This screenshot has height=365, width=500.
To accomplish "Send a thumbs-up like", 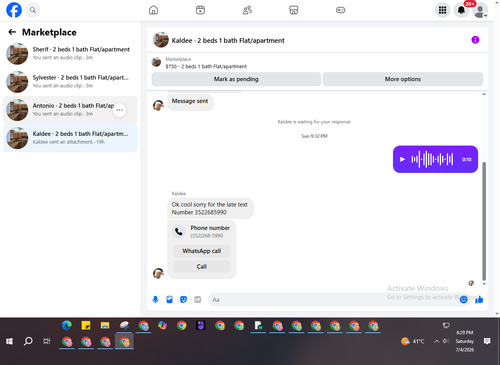I will coord(479,300).
